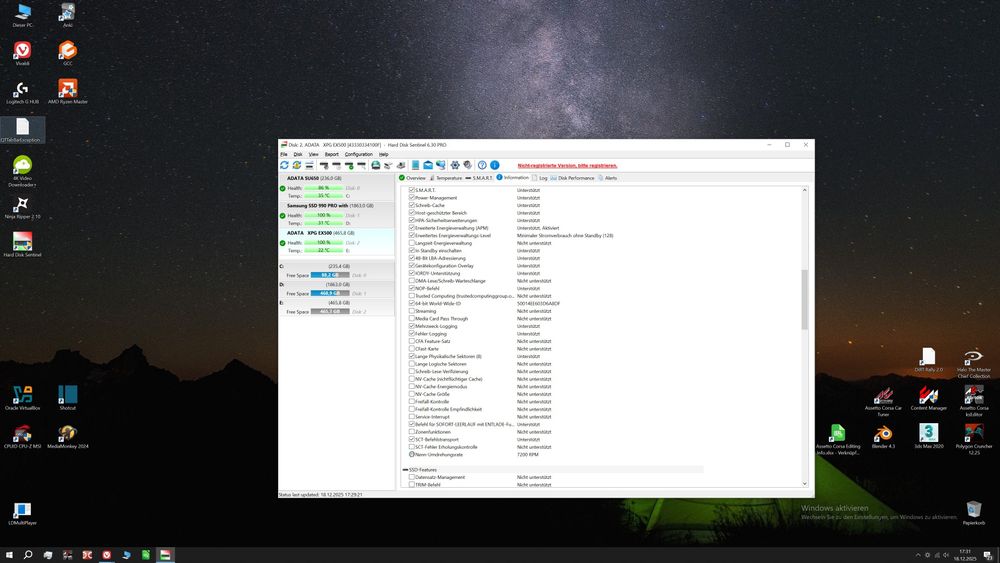Viewport: 1000px width, 563px height.
Task: Click Windows Start button on taskbar
Action: [x=9, y=555]
